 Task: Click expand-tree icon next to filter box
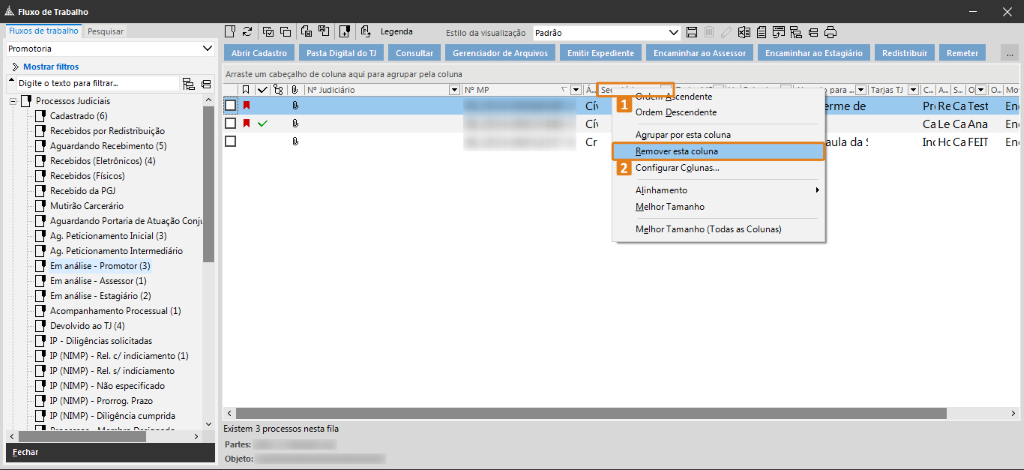[x=189, y=84]
